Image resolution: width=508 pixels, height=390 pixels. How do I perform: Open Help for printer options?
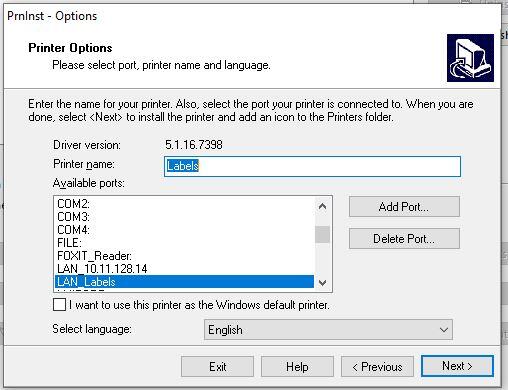[297, 367]
